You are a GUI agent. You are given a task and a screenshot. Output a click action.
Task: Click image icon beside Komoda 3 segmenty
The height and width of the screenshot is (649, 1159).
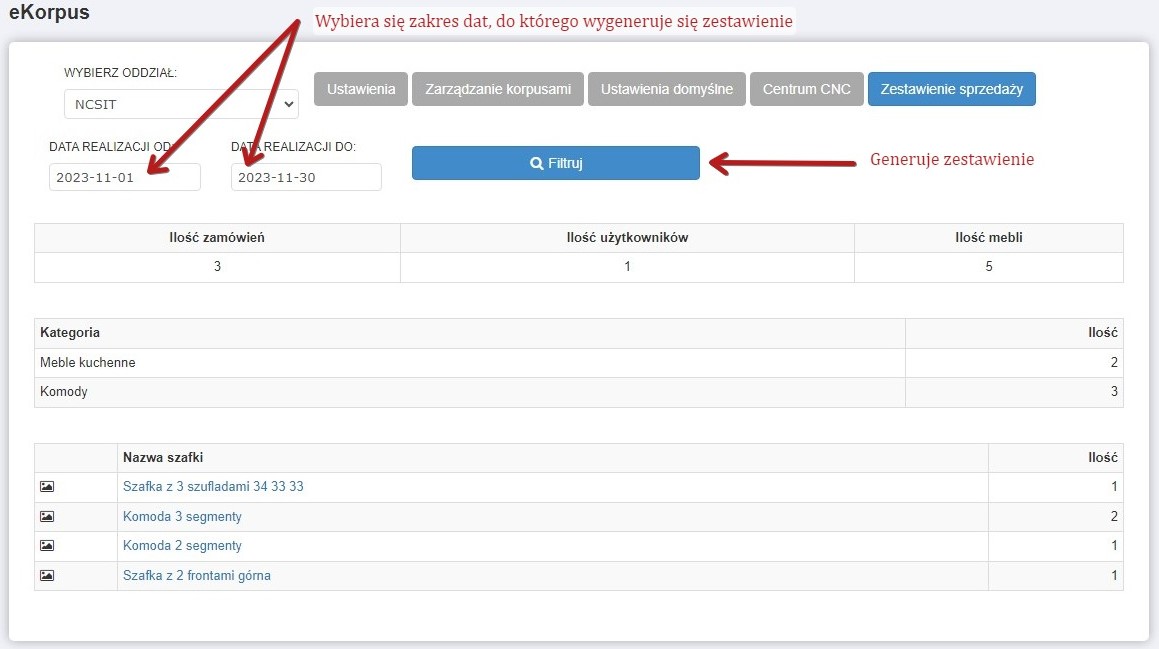[x=47, y=517]
